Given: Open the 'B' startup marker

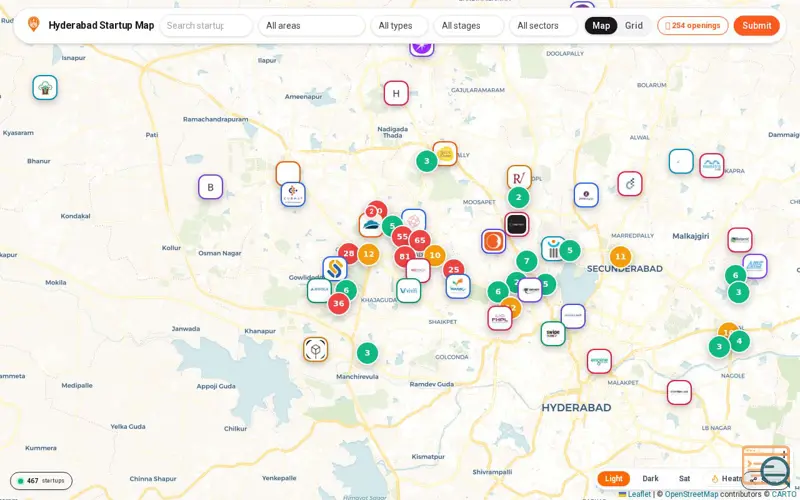Looking at the screenshot, I should [210, 187].
